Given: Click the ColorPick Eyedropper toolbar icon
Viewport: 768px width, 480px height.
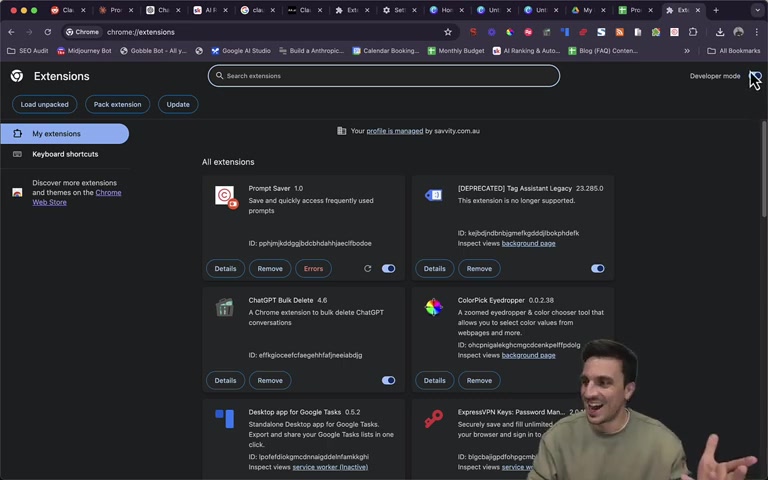Looking at the screenshot, I should pyautogui.click(x=510, y=32).
